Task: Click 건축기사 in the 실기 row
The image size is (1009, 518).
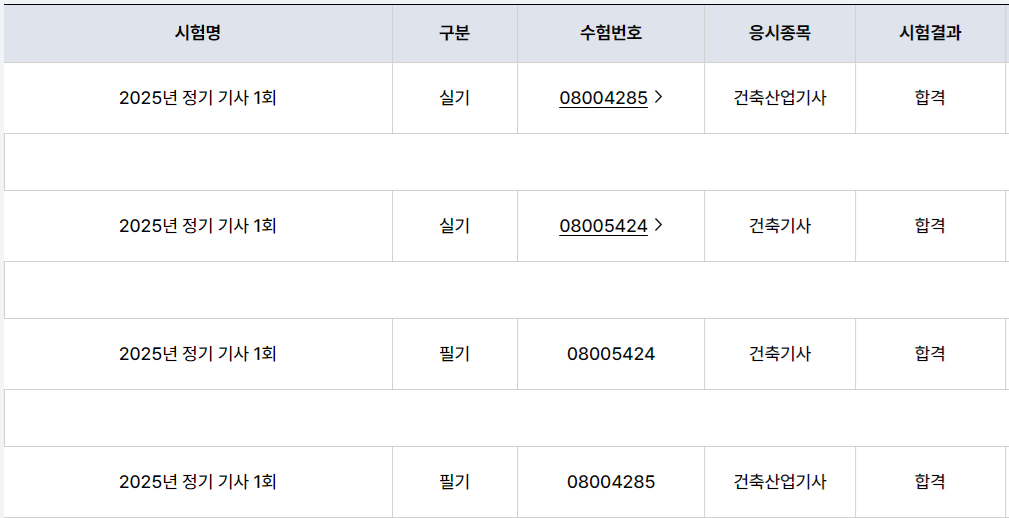Action: [780, 226]
